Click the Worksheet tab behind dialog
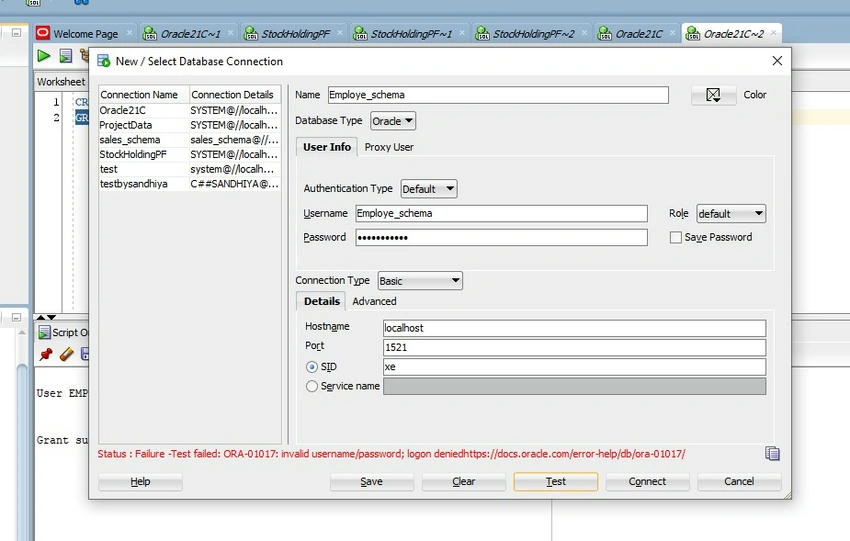This screenshot has width=850, height=541. (x=61, y=82)
